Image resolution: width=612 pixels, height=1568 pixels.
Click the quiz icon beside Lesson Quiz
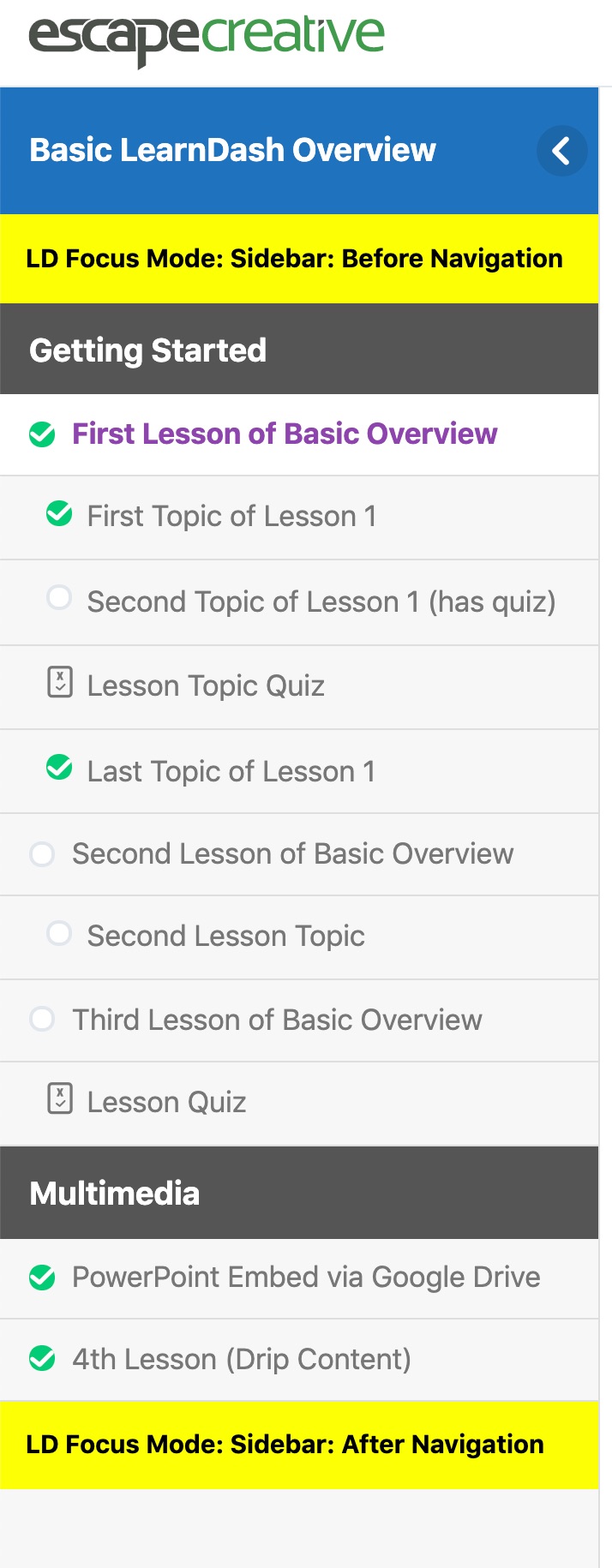pyautogui.click(x=59, y=1099)
